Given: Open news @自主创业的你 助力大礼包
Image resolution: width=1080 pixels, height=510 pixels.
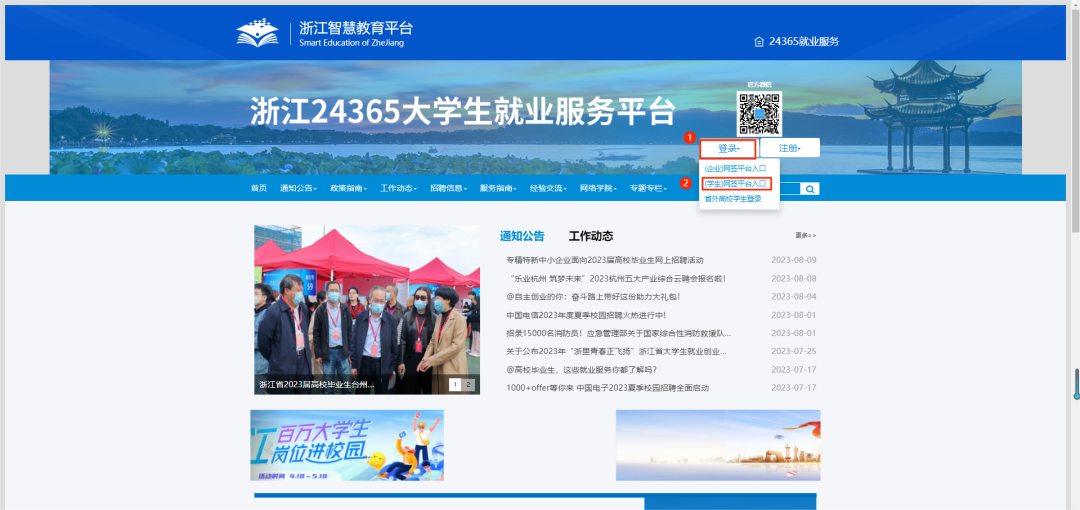Looking at the screenshot, I should pyautogui.click(x=593, y=297).
